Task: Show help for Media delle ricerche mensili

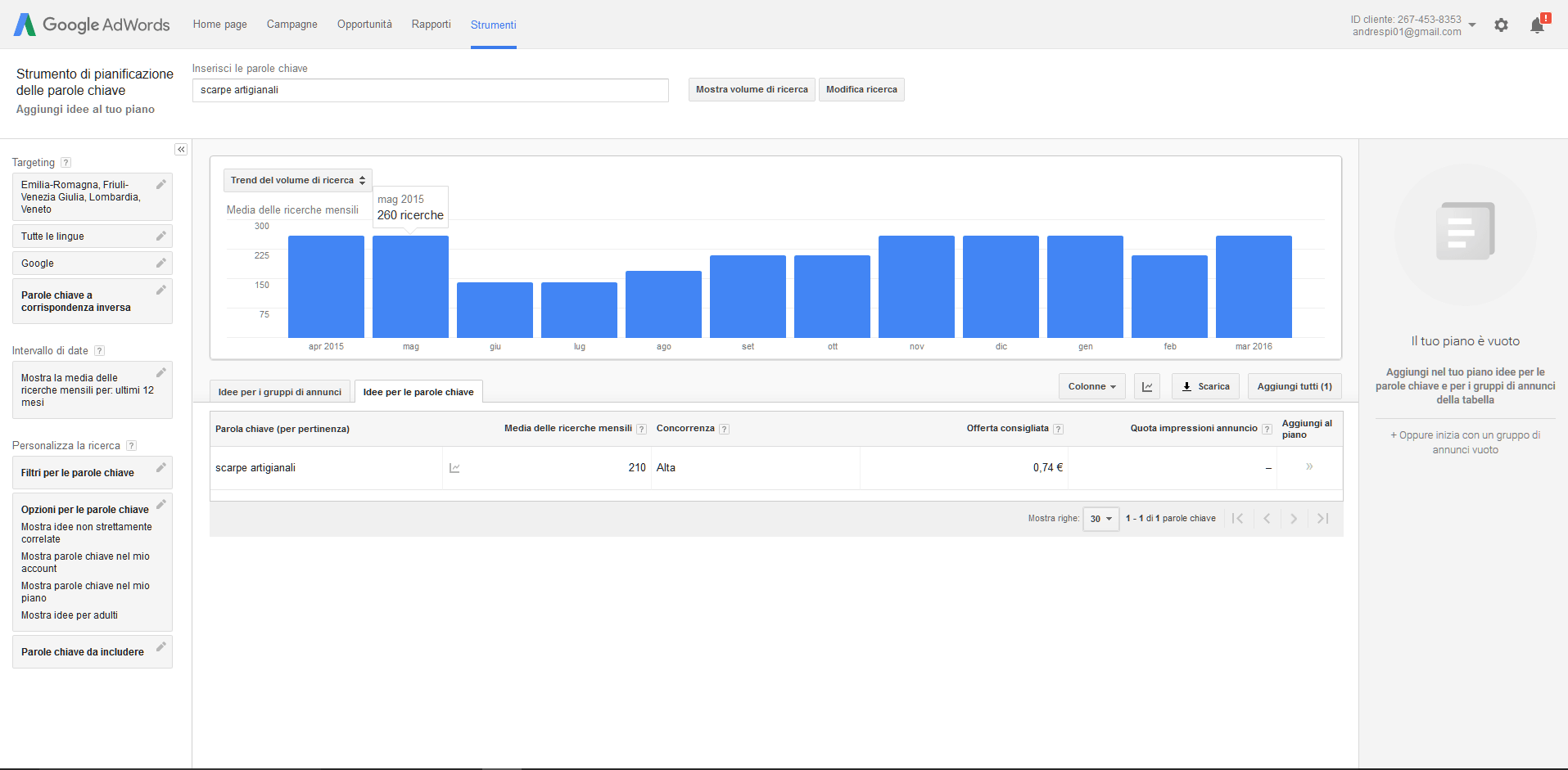Action: (x=642, y=429)
